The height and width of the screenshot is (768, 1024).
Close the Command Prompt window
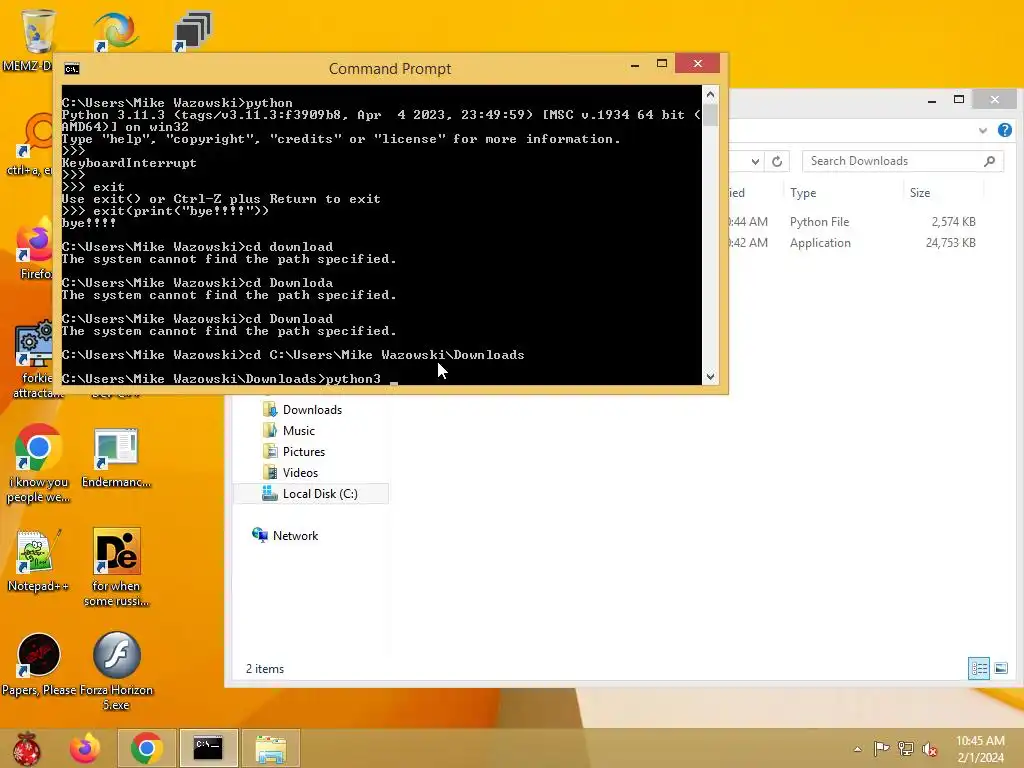[697, 63]
